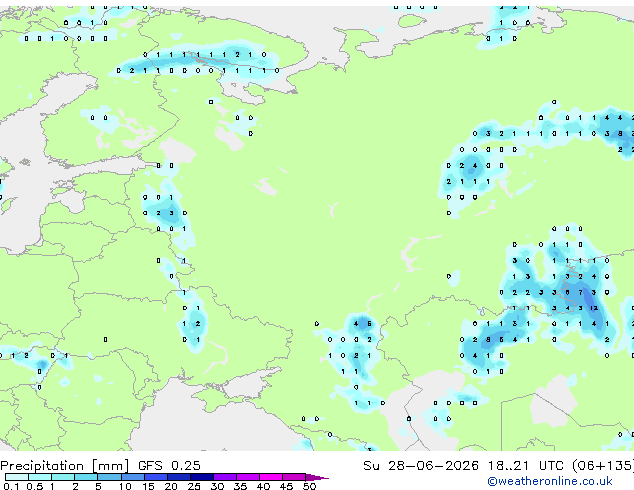The height and width of the screenshot is (490, 634).
Task: Click the '25' legend scale label
Action: click(x=194, y=486)
